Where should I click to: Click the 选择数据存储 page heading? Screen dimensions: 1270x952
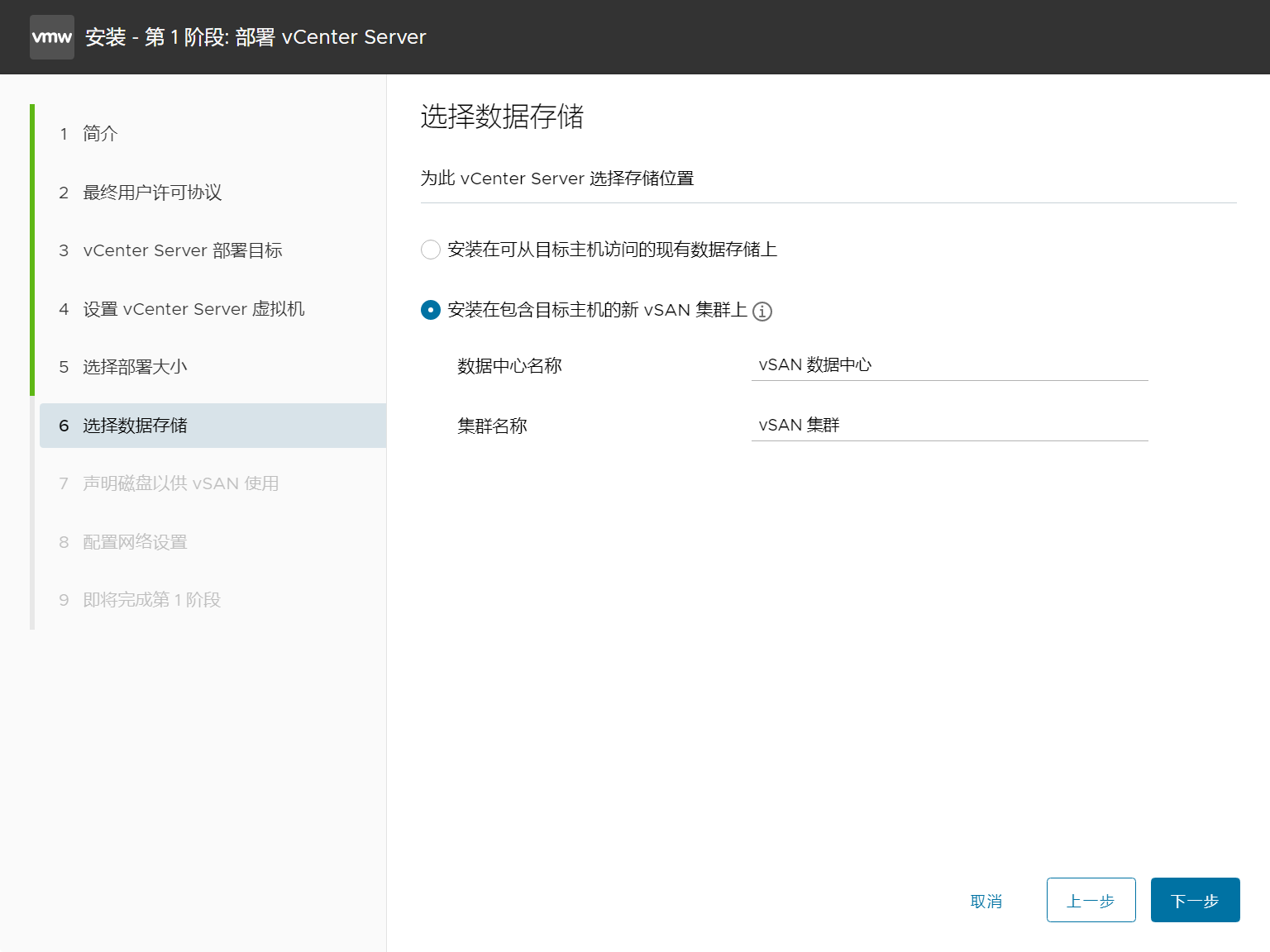502,117
